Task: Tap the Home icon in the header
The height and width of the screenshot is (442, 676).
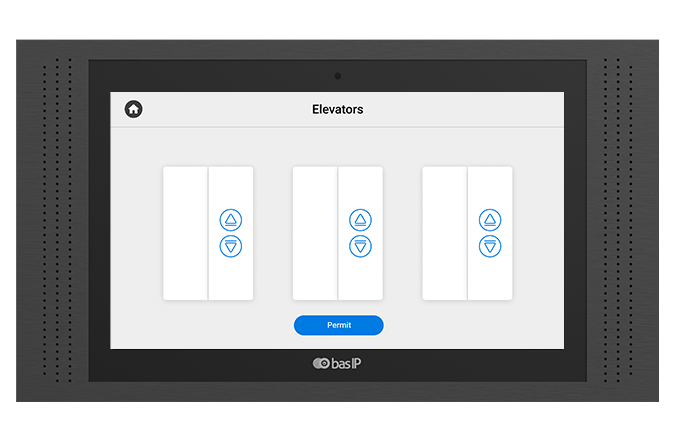Action: tap(133, 109)
